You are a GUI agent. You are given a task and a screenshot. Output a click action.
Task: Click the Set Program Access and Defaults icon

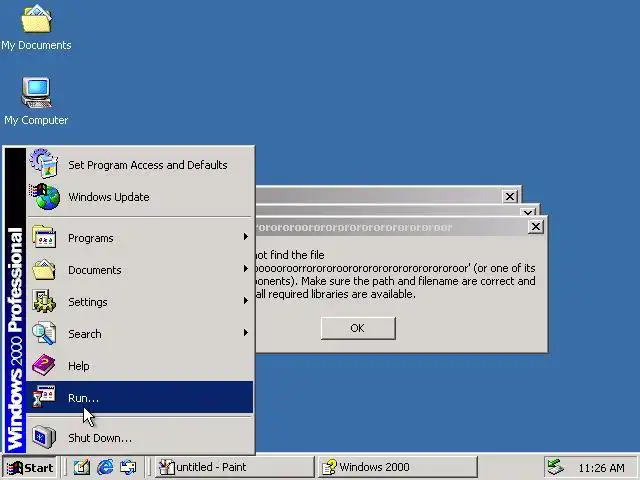(44, 164)
